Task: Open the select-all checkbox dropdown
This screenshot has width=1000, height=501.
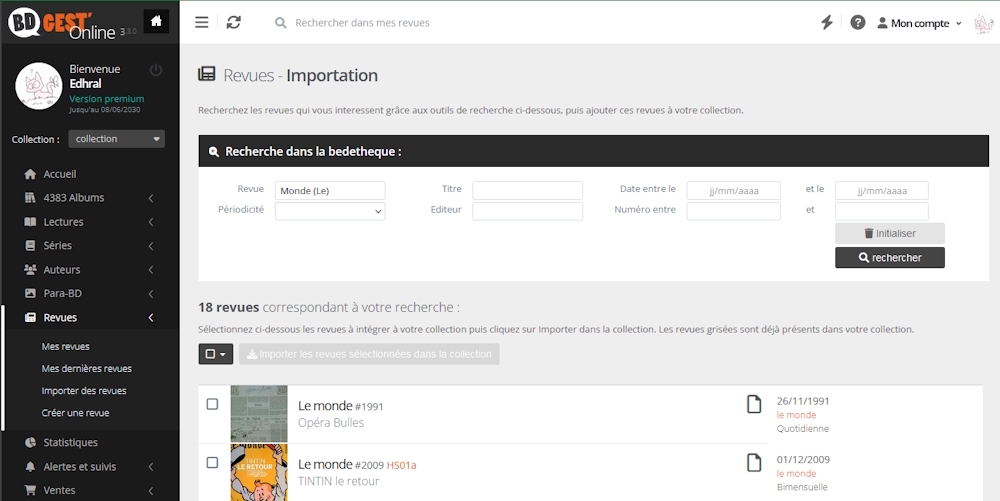Action: pyautogui.click(x=216, y=354)
